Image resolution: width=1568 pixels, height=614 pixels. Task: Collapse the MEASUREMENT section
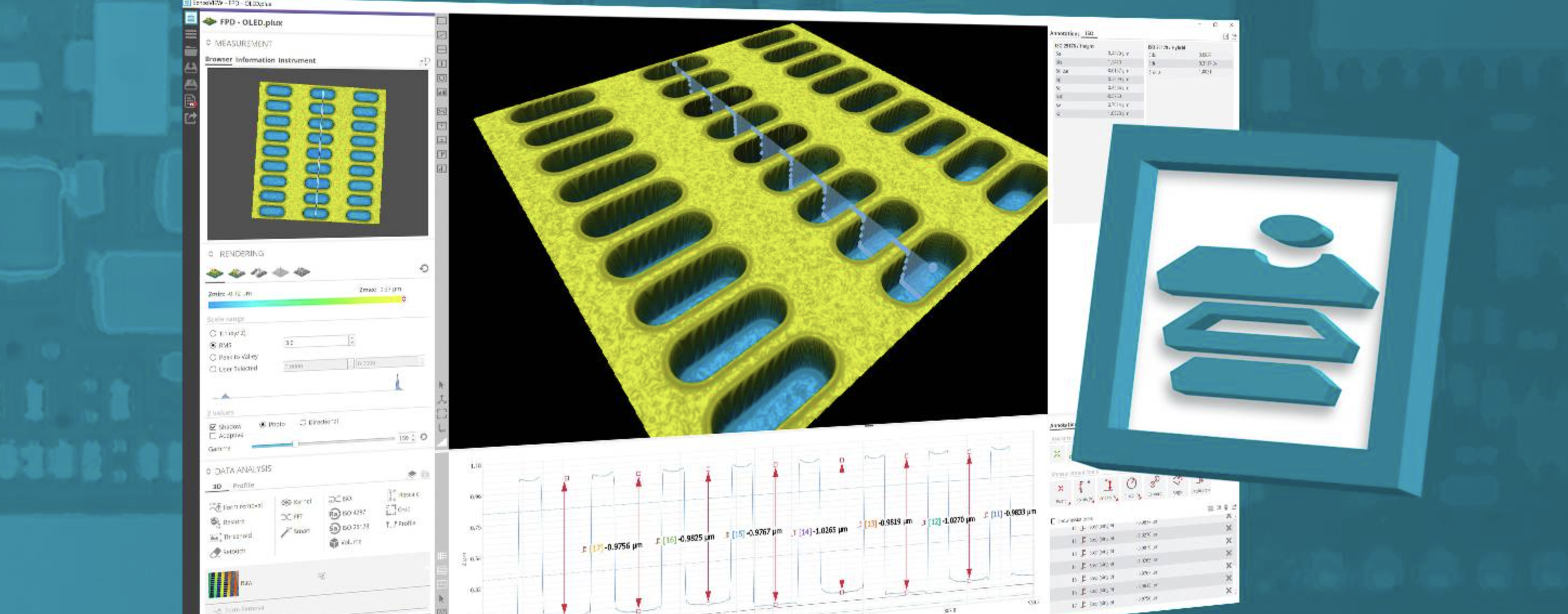pyautogui.click(x=209, y=43)
